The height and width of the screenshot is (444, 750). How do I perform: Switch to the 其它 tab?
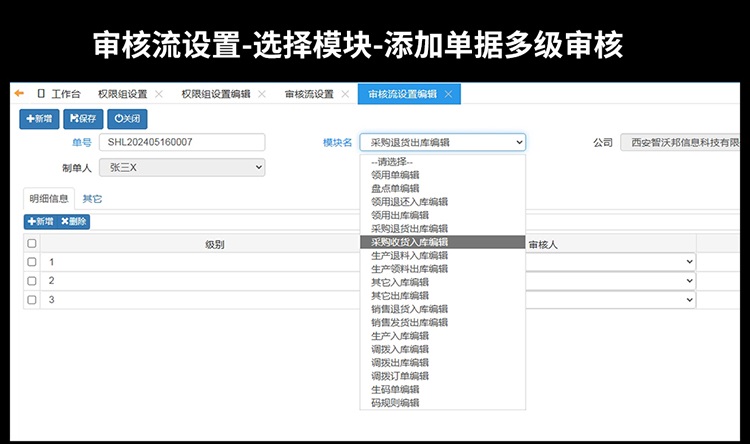tap(92, 199)
